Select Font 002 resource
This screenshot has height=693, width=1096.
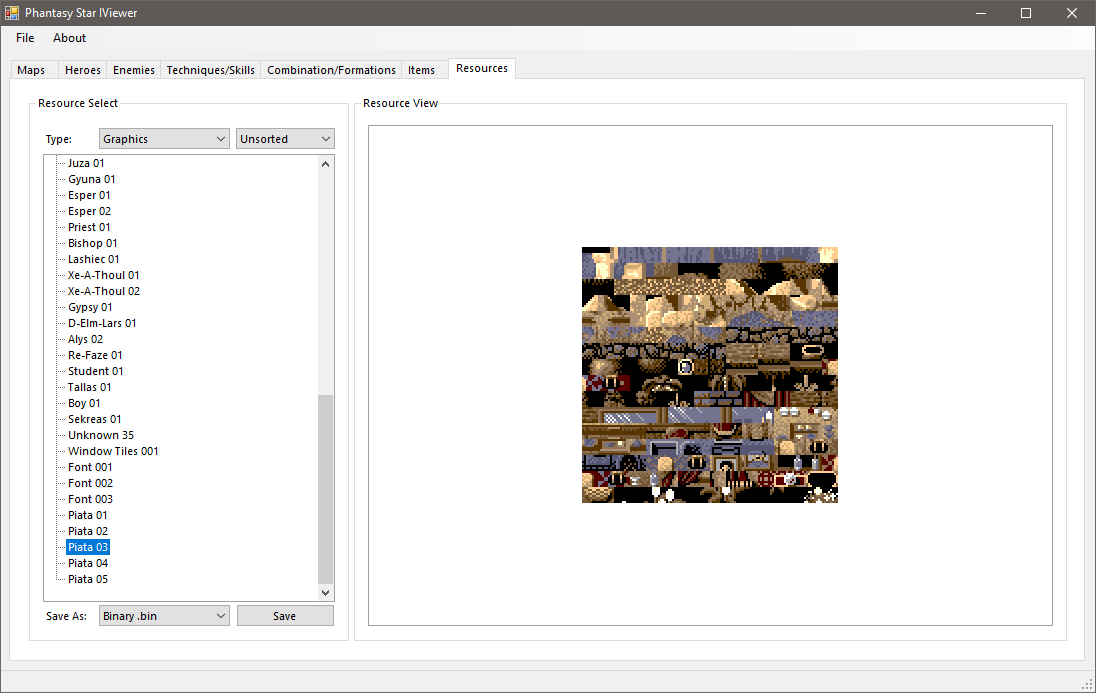pos(90,483)
